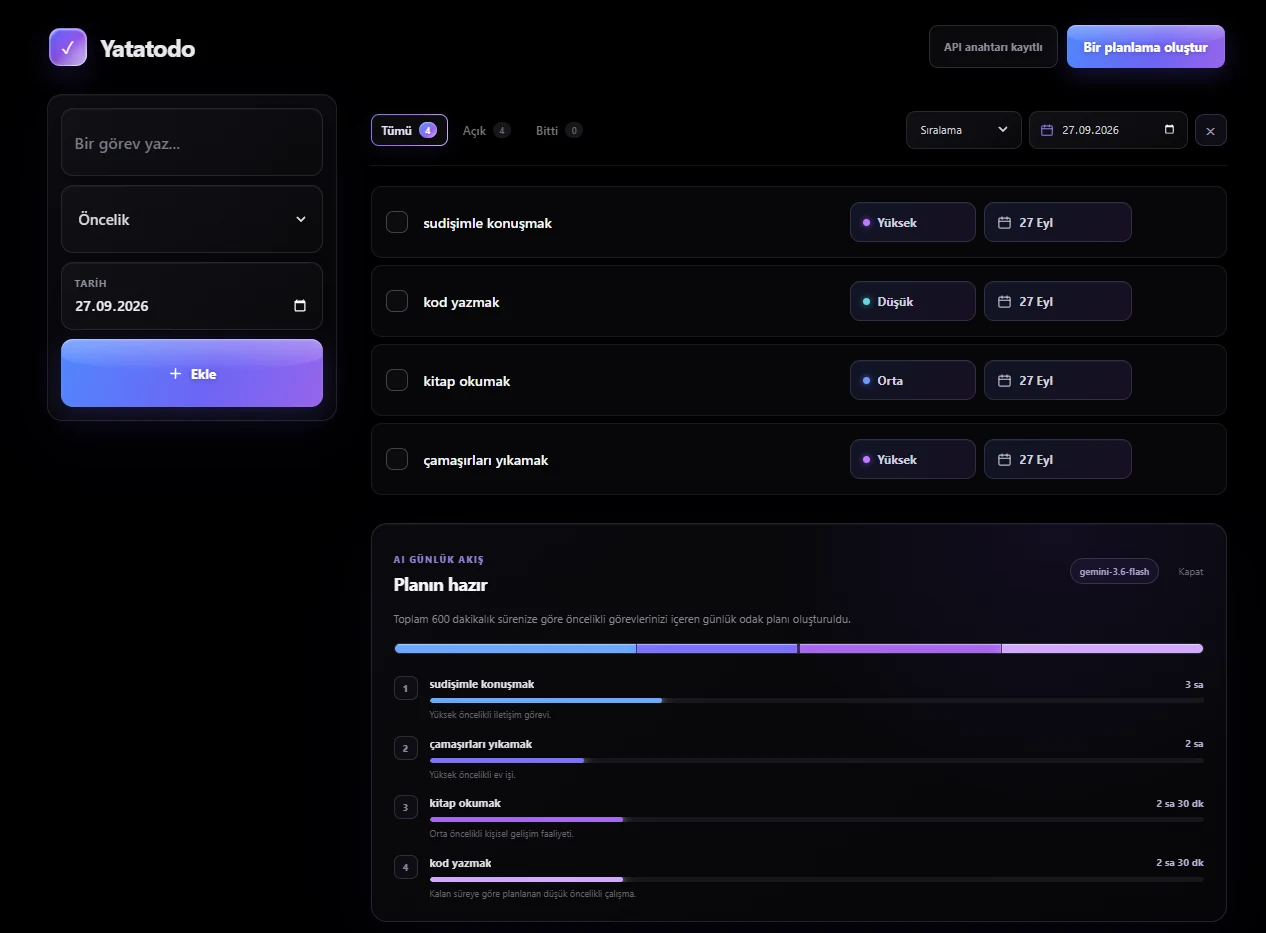
Task: Click the 27.09.2026 date filter field
Action: [x=1108, y=130]
